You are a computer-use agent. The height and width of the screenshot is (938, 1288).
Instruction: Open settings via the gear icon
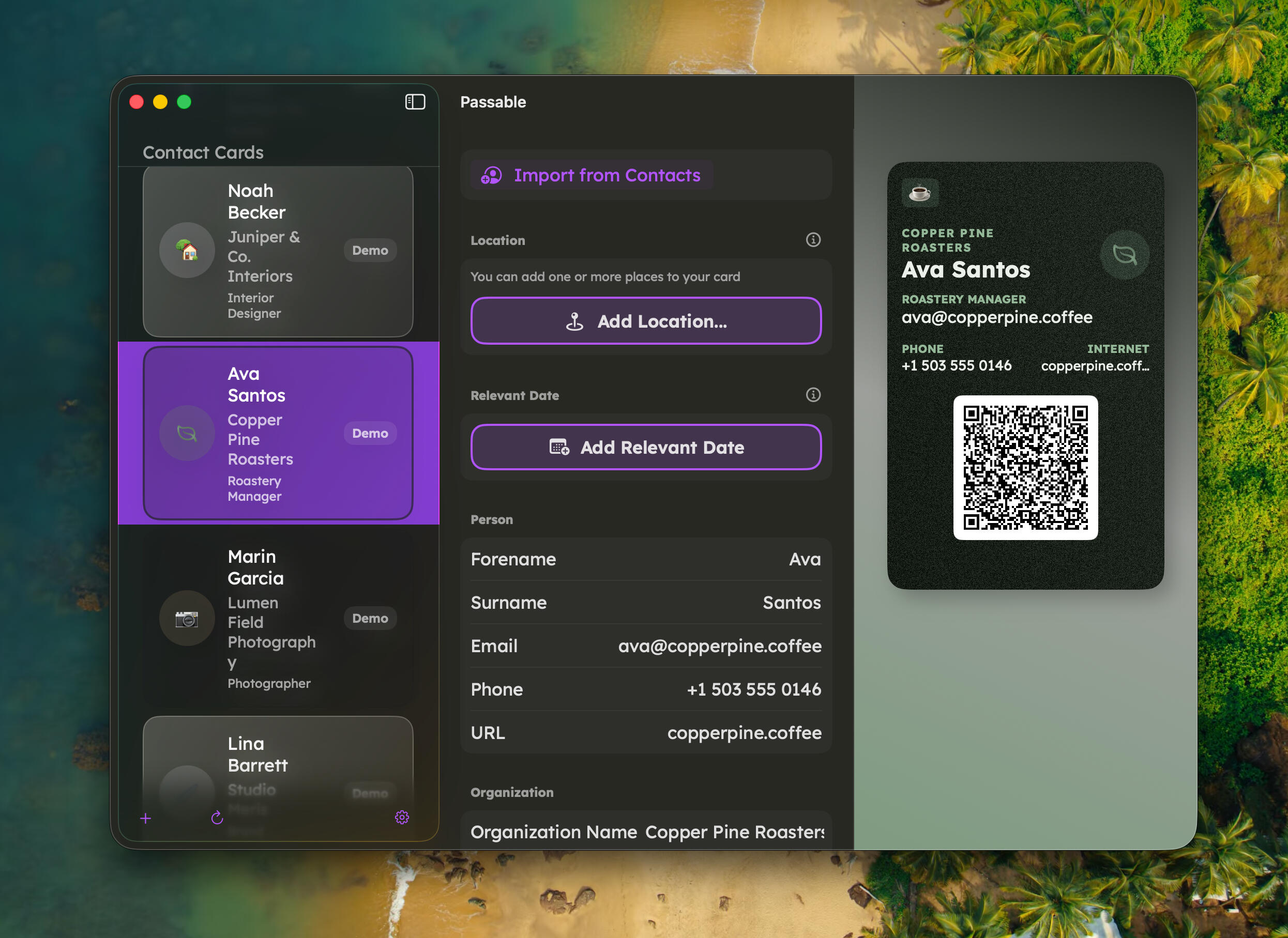[x=402, y=818]
